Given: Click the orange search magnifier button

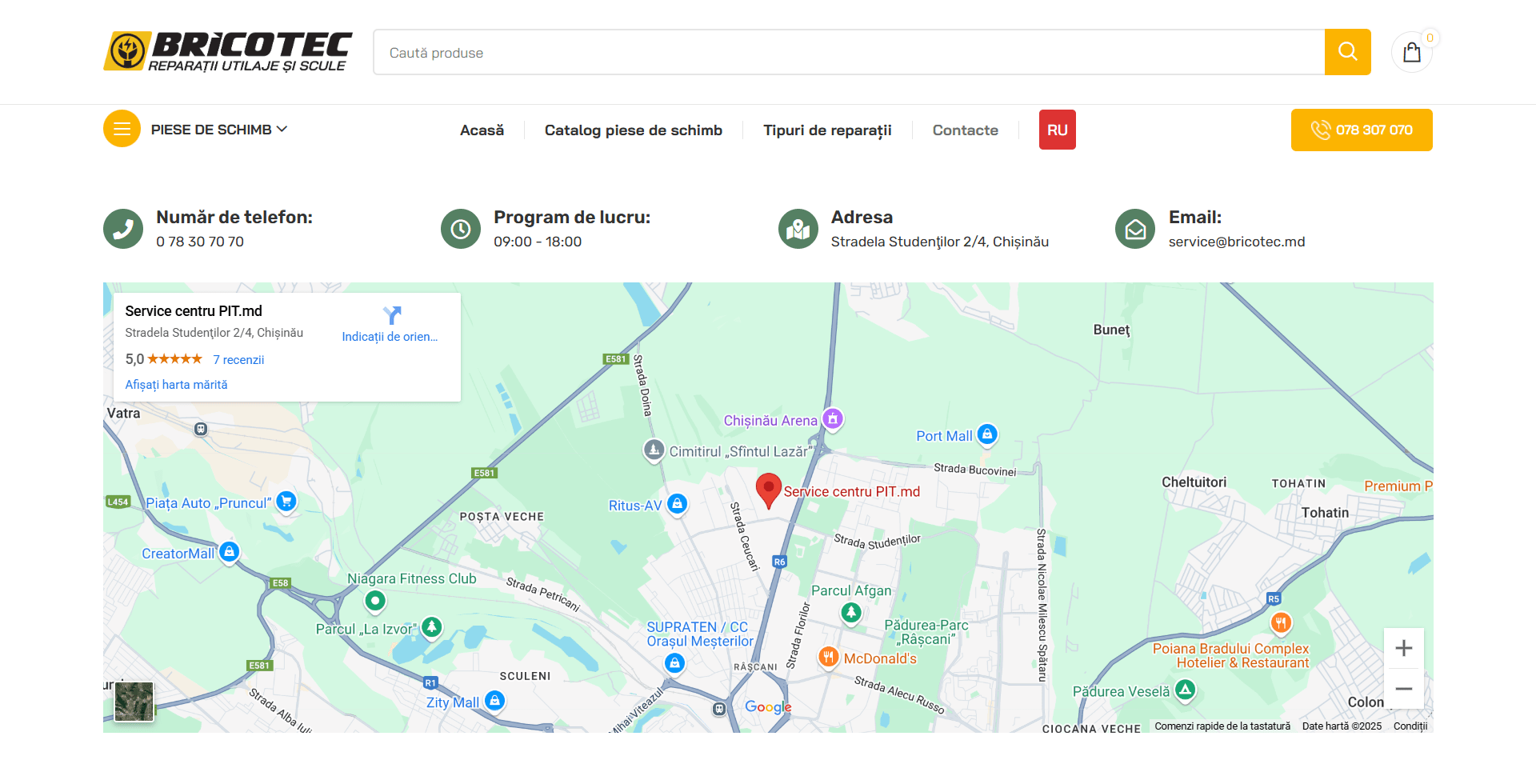Looking at the screenshot, I should click(1347, 52).
